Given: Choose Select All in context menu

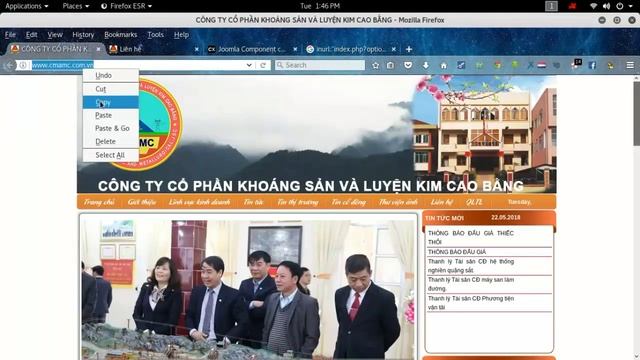Looking at the screenshot, I should (x=111, y=155).
